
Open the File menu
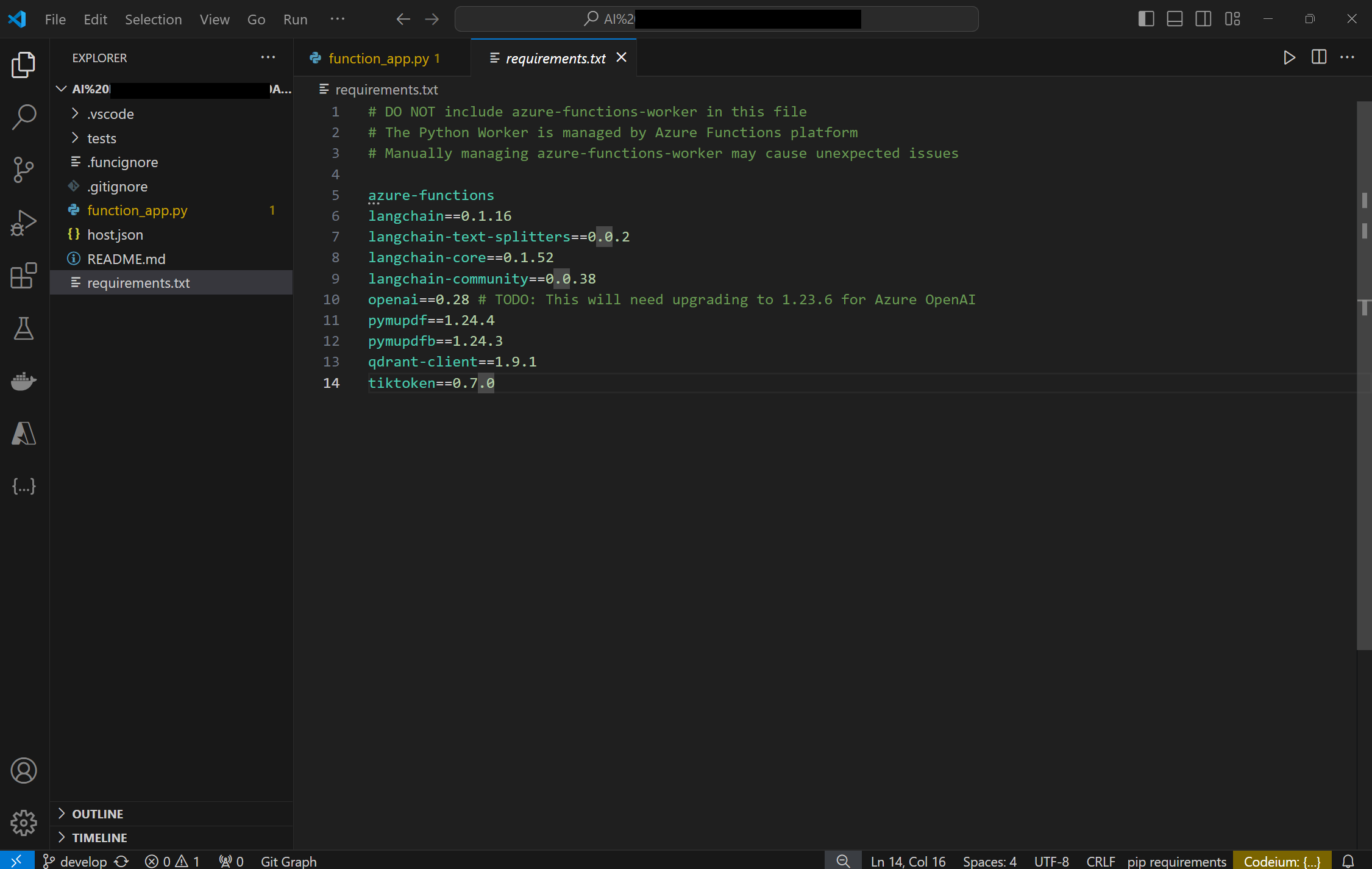55,19
